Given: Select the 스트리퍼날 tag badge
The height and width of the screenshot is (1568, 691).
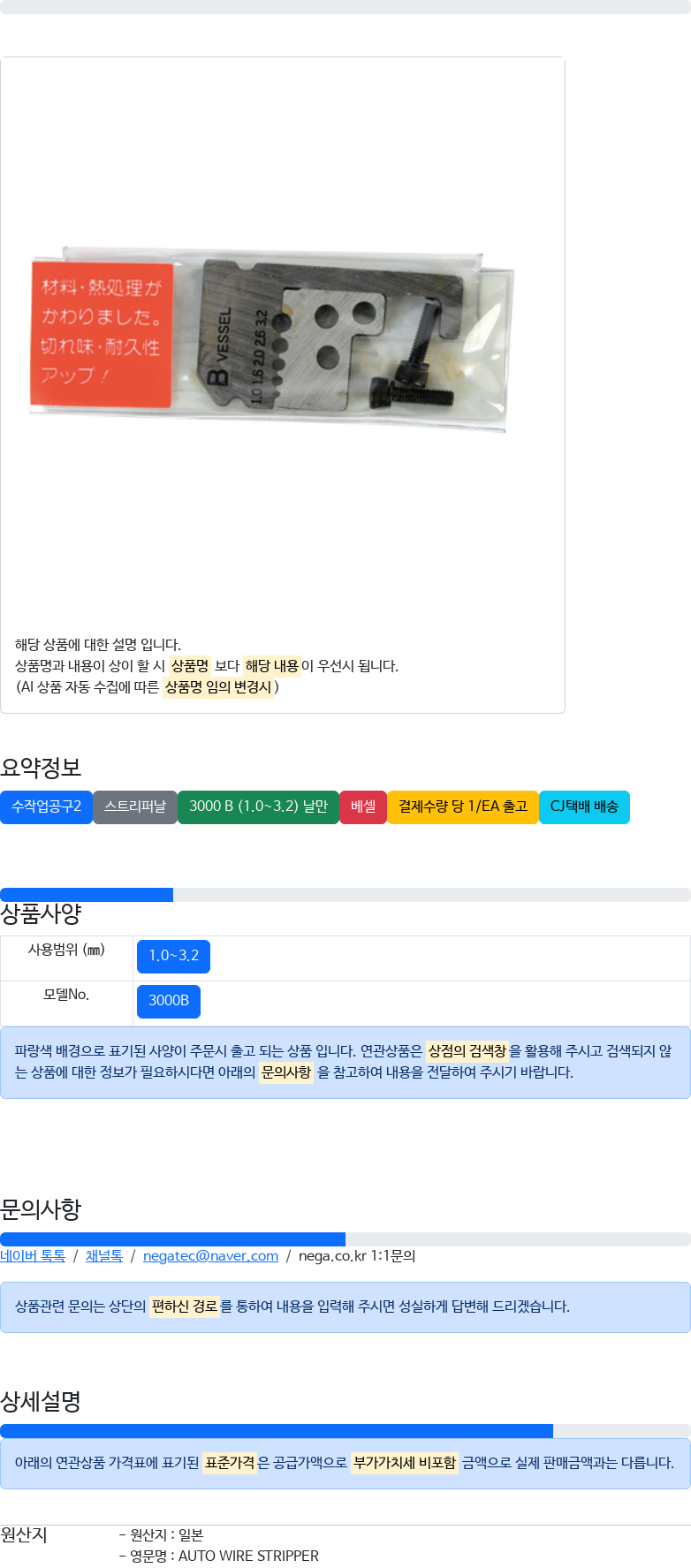Looking at the screenshot, I should (x=135, y=807).
